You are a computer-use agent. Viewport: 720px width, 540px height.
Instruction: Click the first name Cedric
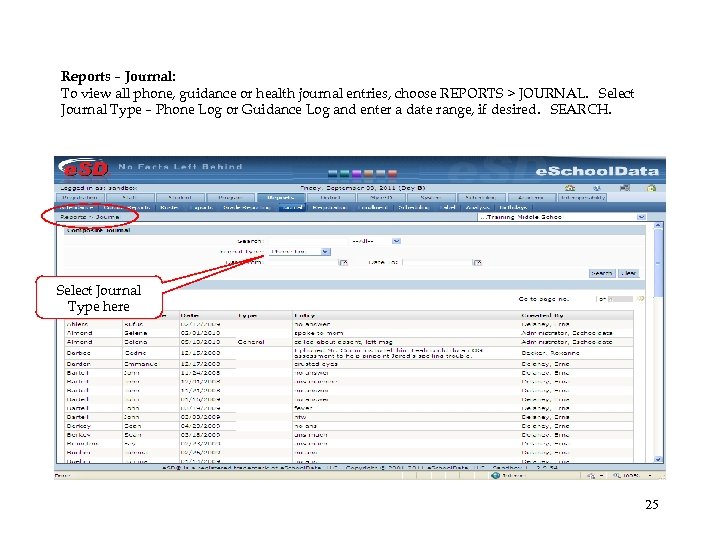click(135, 353)
